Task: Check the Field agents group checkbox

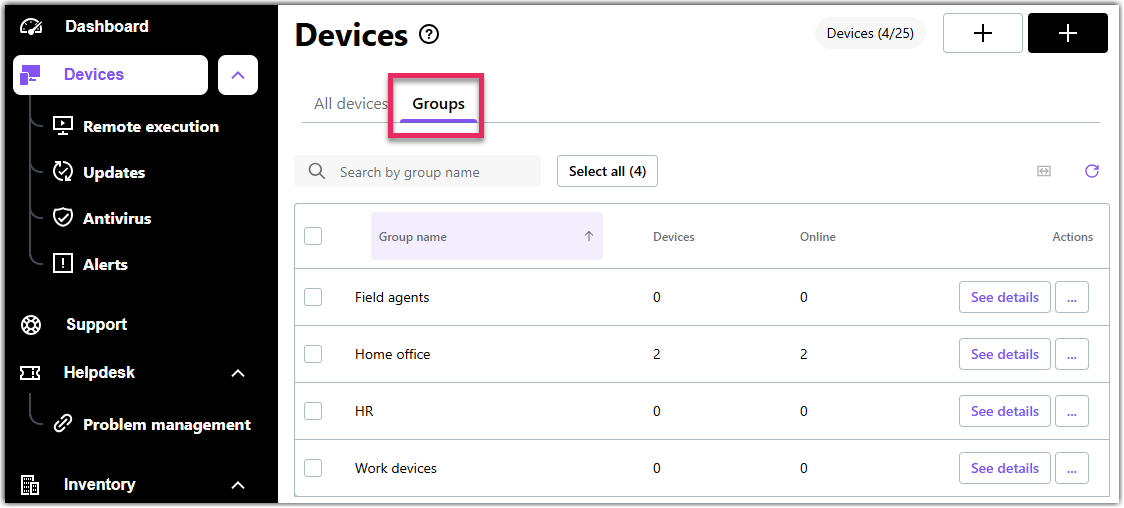Action: point(313,297)
